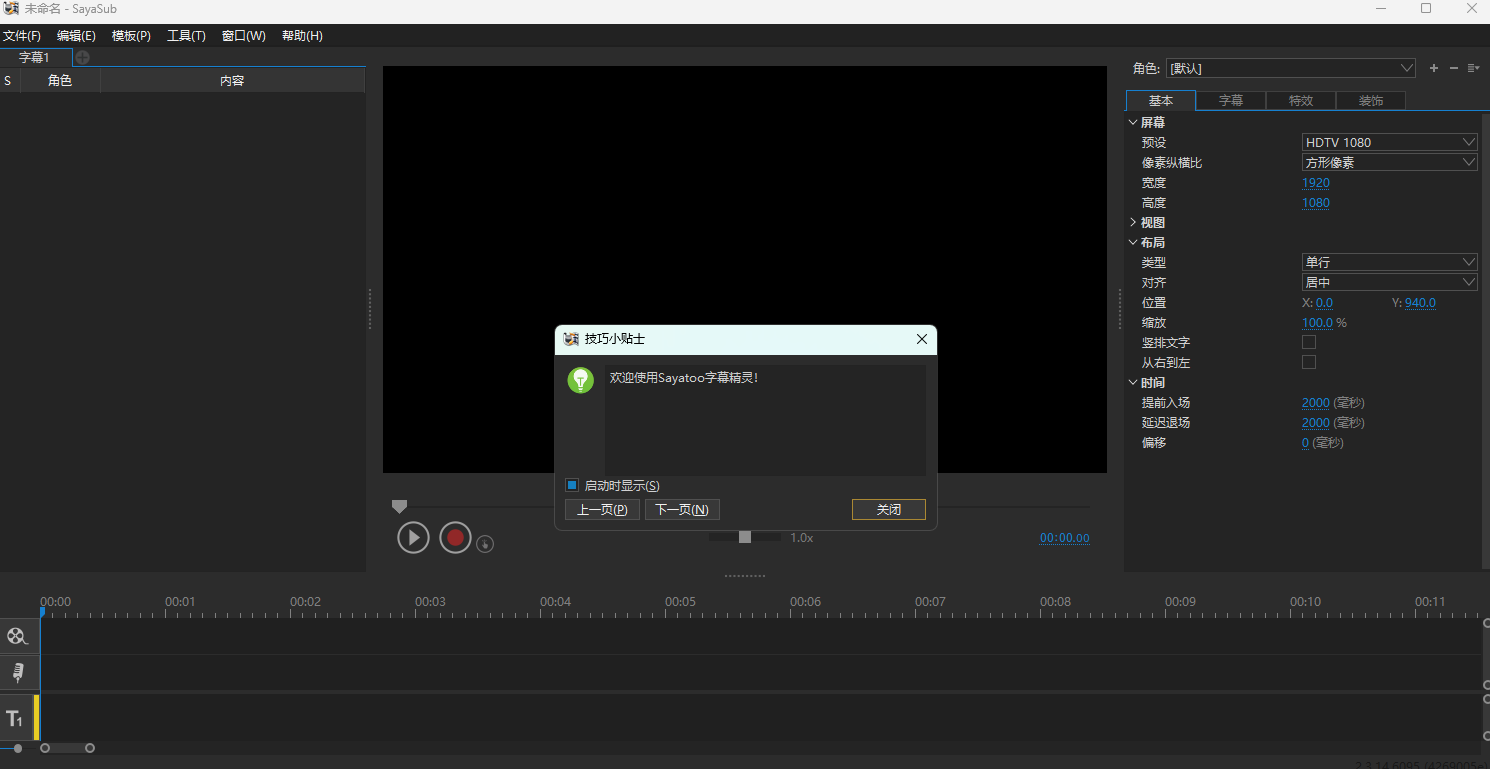Click the 00:00.00 timecode link
Screen dimensions: 1490x769
point(1064,537)
